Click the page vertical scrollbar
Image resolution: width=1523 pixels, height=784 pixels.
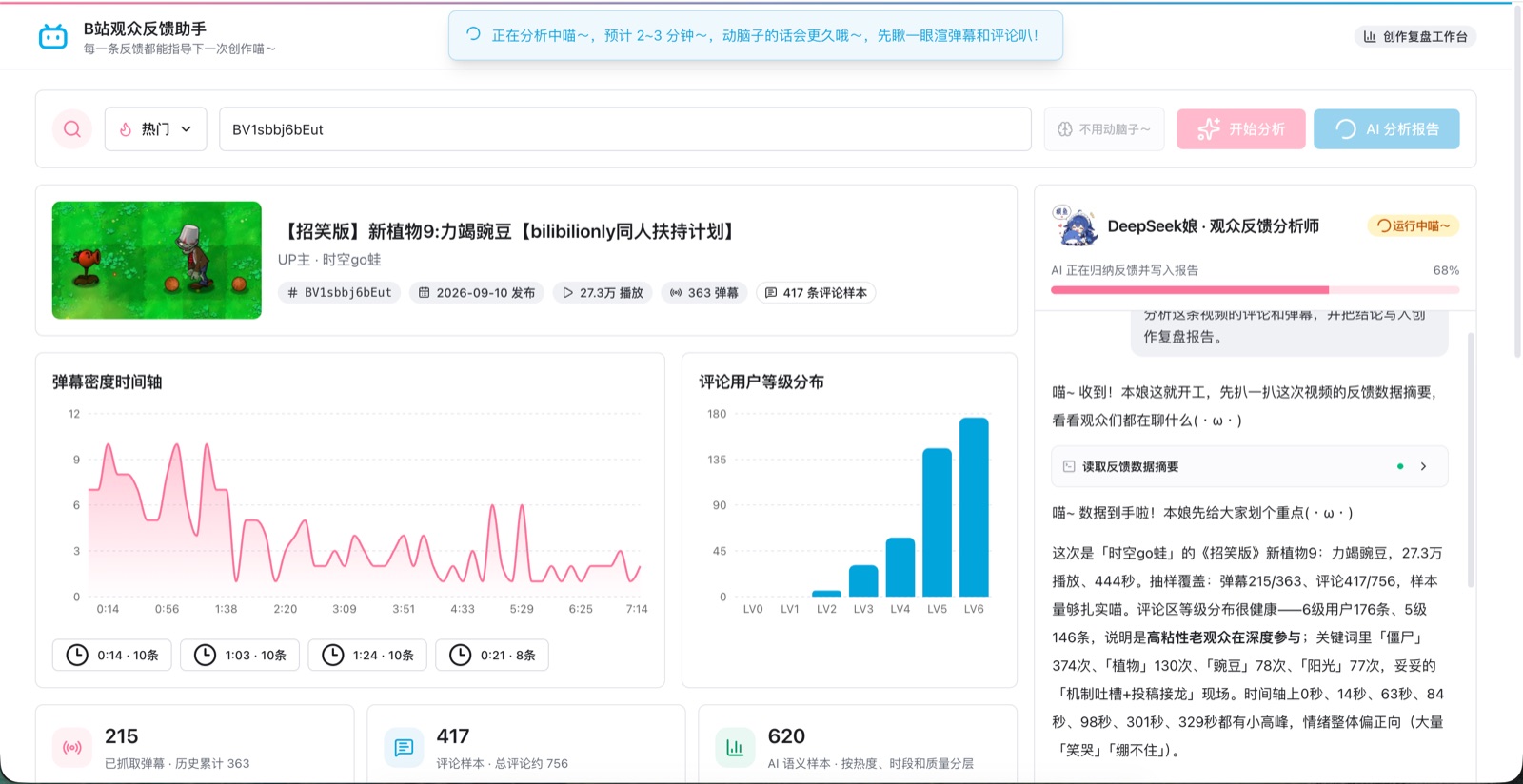[x=1517, y=181]
